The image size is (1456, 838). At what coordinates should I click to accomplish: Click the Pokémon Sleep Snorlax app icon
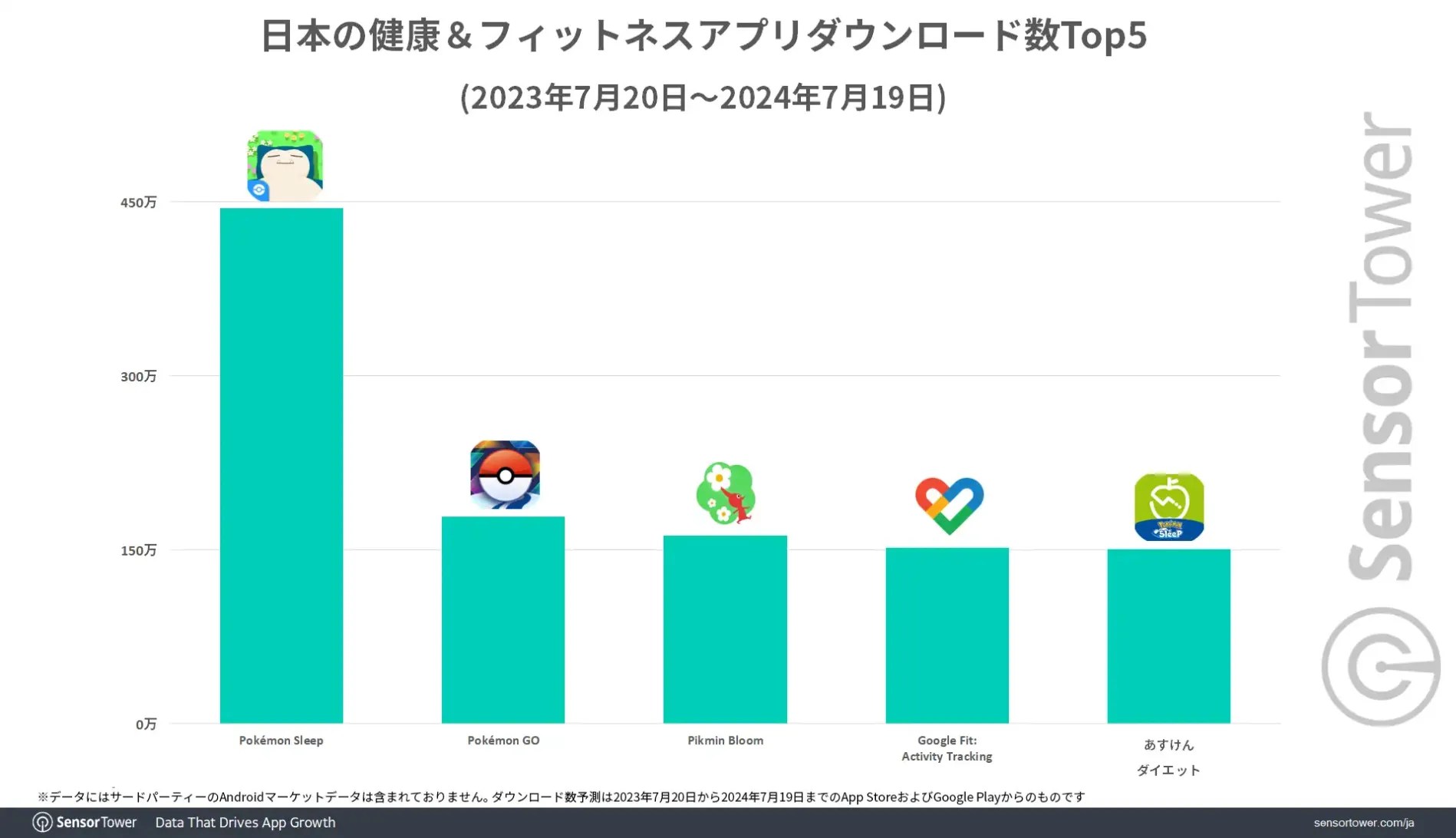pyautogui.click(x=285, y=166)
